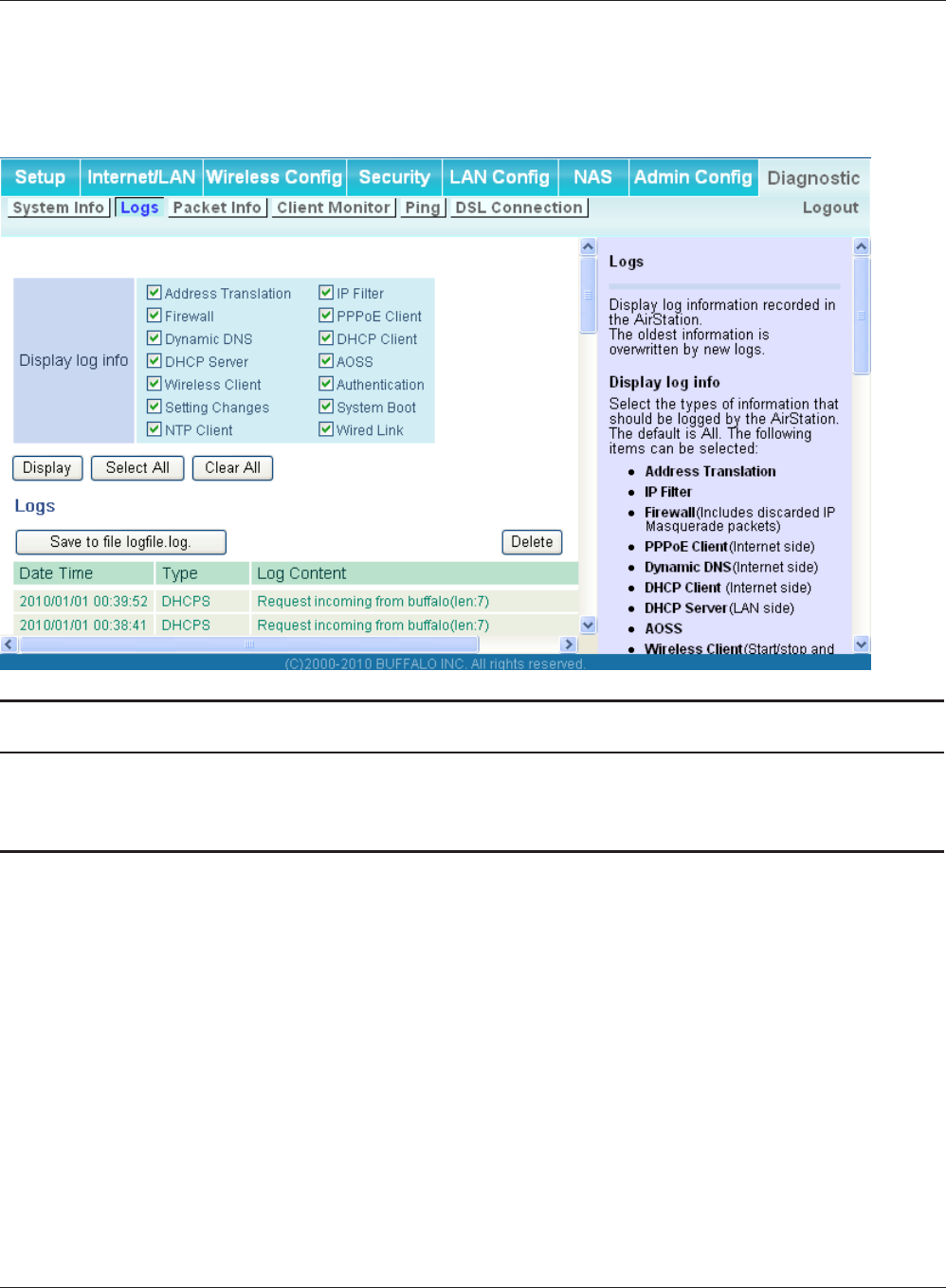Toggle the DHCP Server checkbox
The image size is (946, 1288).
pyautogui.click(x=155, y=361)
